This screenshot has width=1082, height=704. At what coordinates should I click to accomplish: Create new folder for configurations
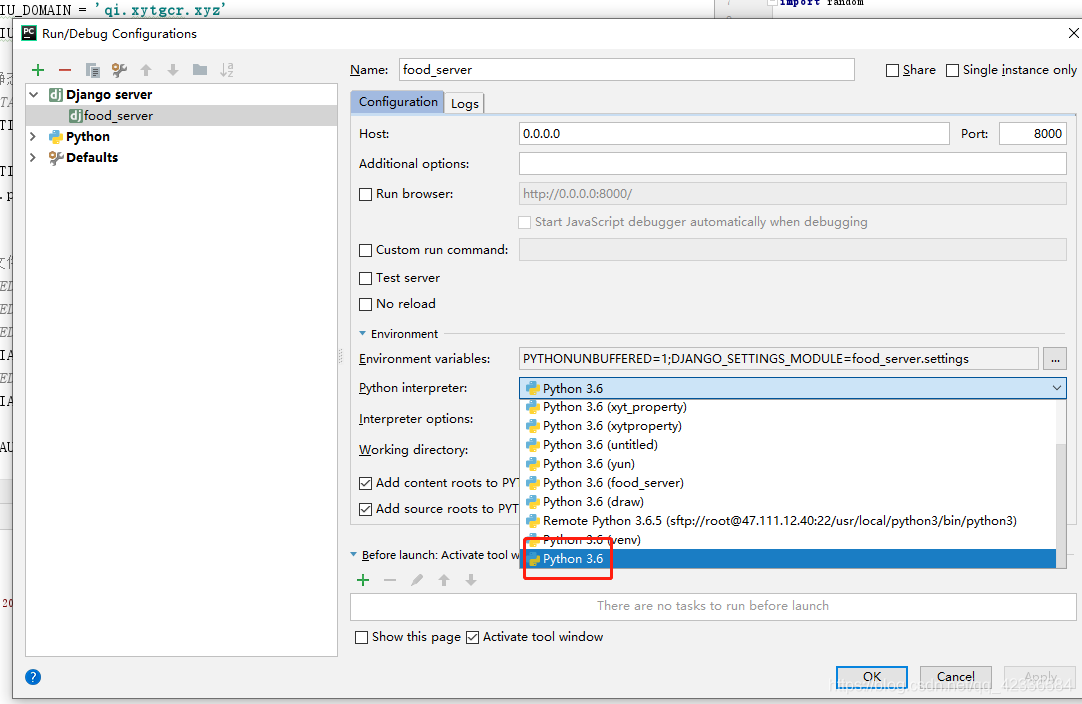[200, 70]
